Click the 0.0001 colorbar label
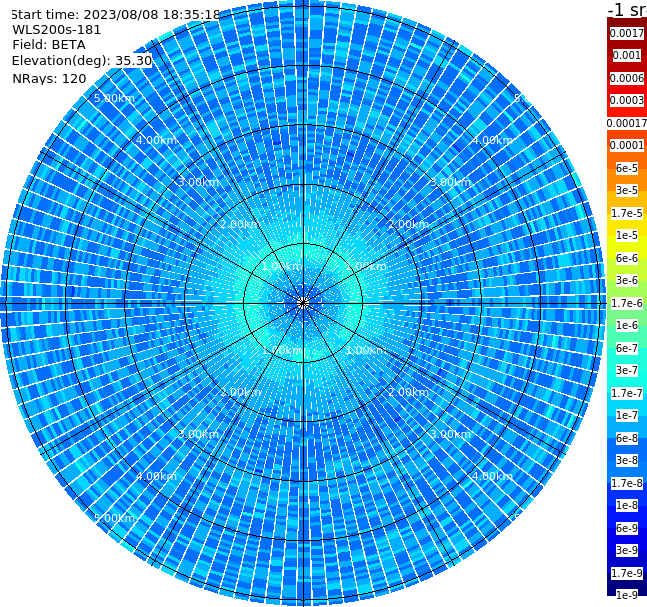Image resolution: width=647 pixels, height=607 pixels. pyautogui.click(x=627, y=146)
